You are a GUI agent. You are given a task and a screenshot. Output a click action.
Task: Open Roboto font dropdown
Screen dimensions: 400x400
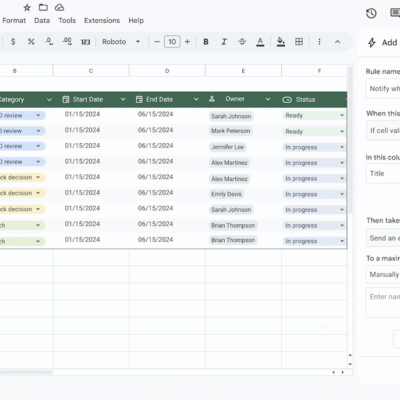(121, 42)
